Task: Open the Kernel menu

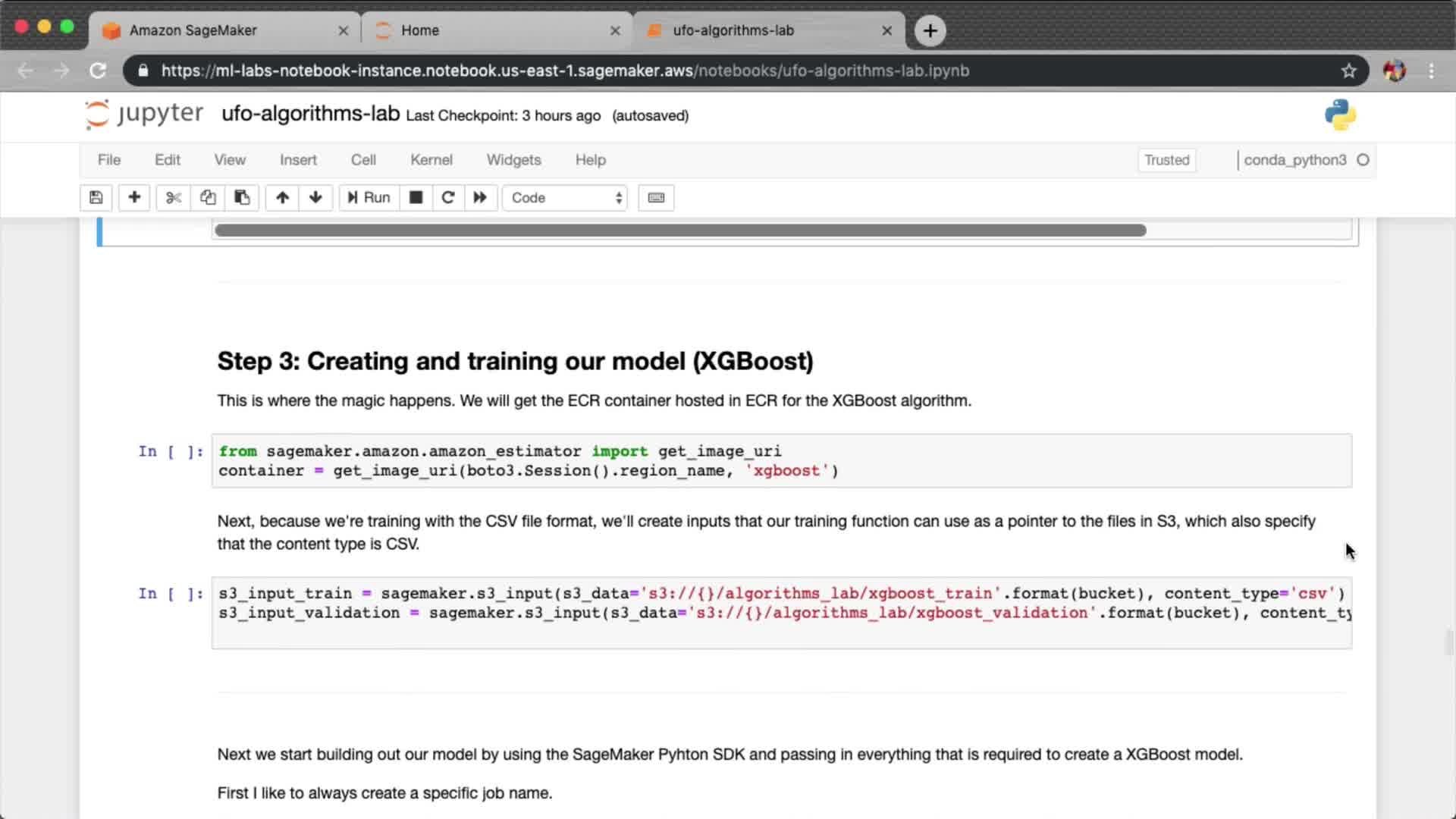Action: click(431, 160)
